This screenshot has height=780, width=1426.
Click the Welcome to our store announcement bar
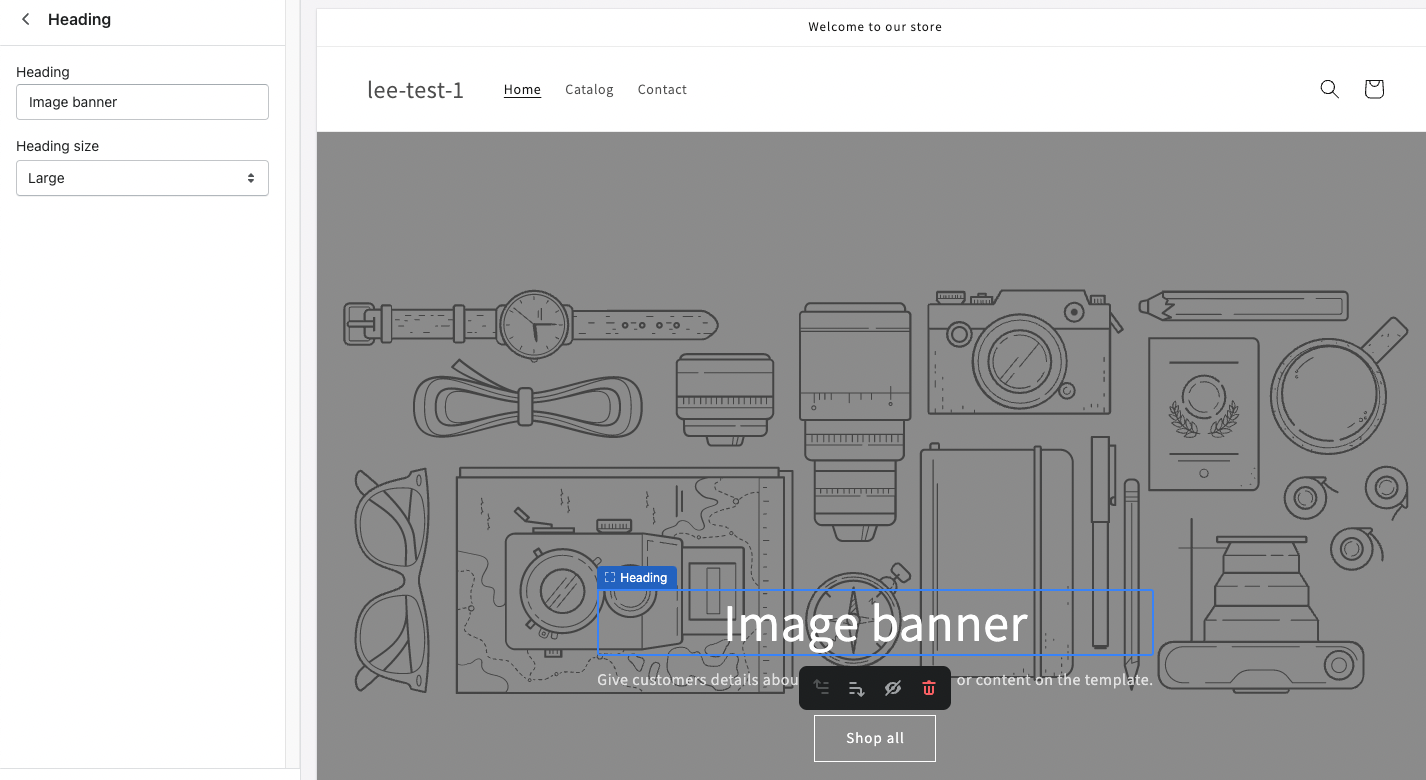click(x=875, y=27)
